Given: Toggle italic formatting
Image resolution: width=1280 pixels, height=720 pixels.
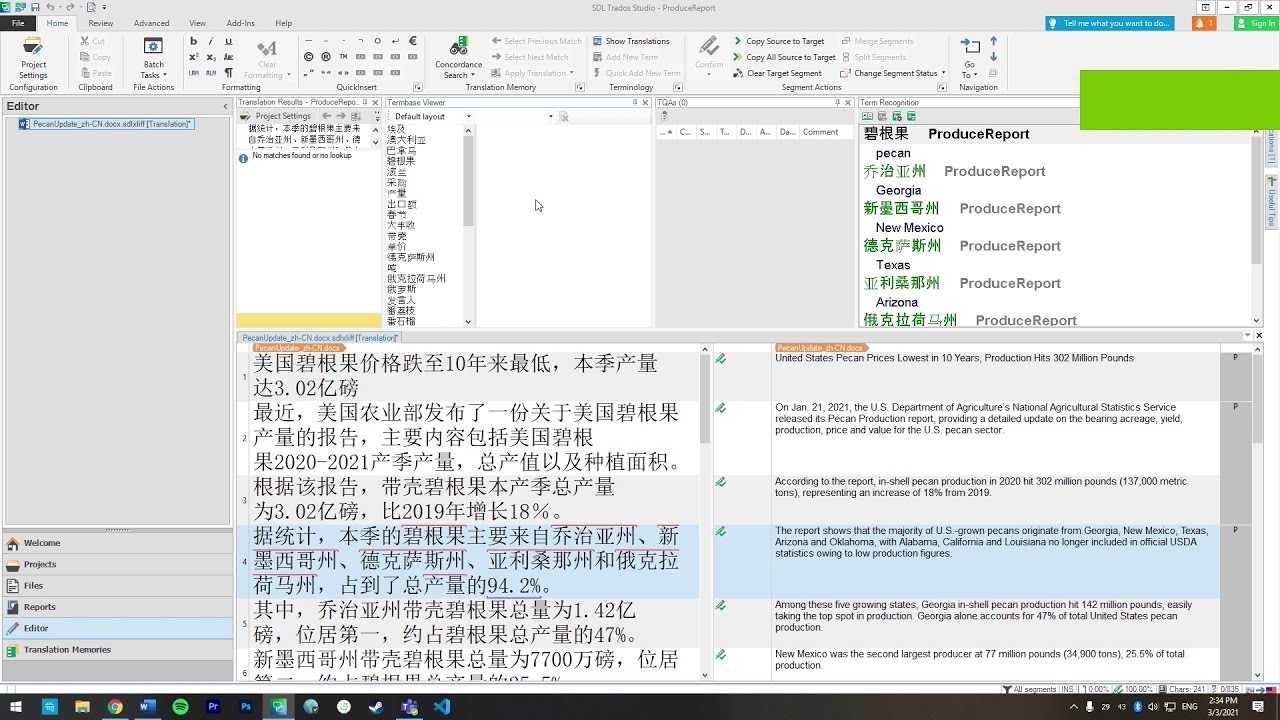Looking at the screenshot, I should (211, 42).
